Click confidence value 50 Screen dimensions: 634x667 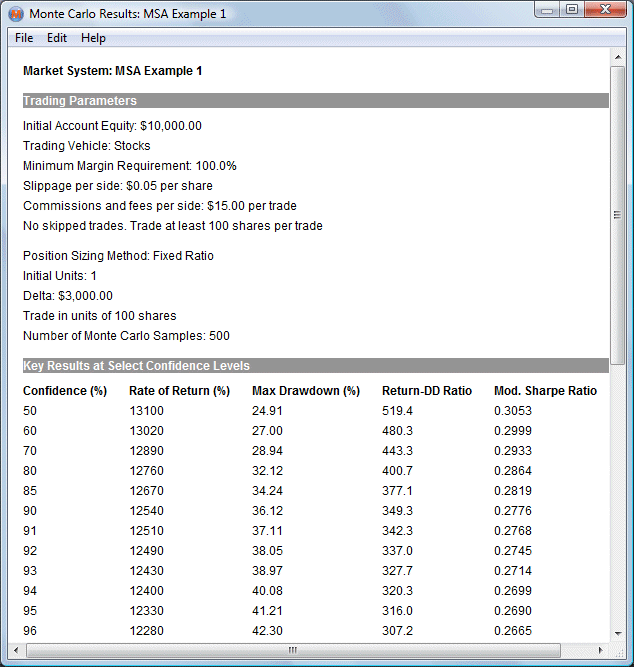30,411
